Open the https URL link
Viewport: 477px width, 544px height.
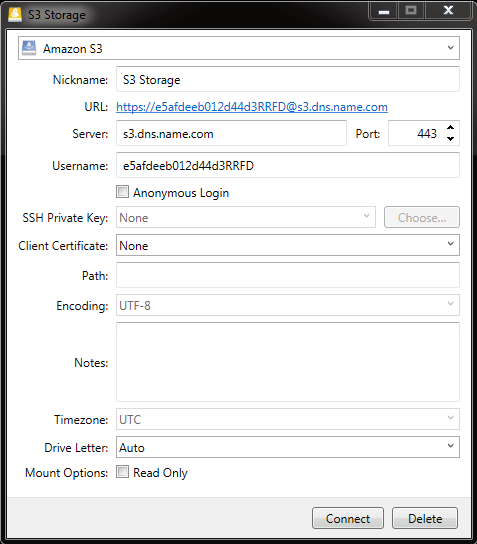point(252,107)
